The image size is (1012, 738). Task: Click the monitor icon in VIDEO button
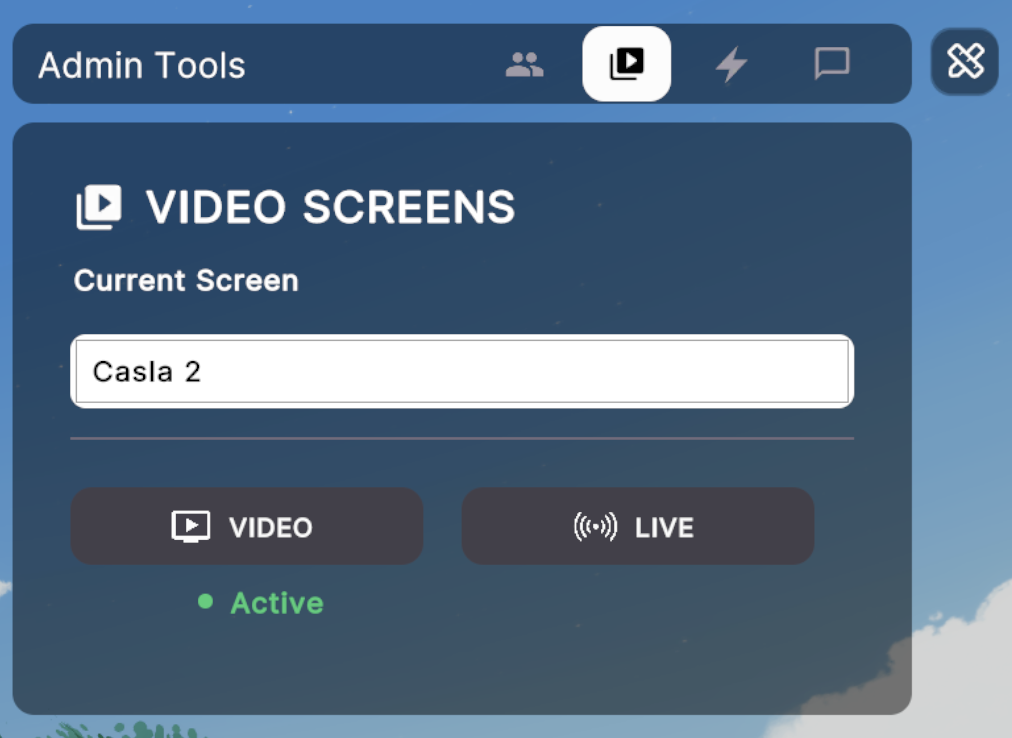pos(191,527)
